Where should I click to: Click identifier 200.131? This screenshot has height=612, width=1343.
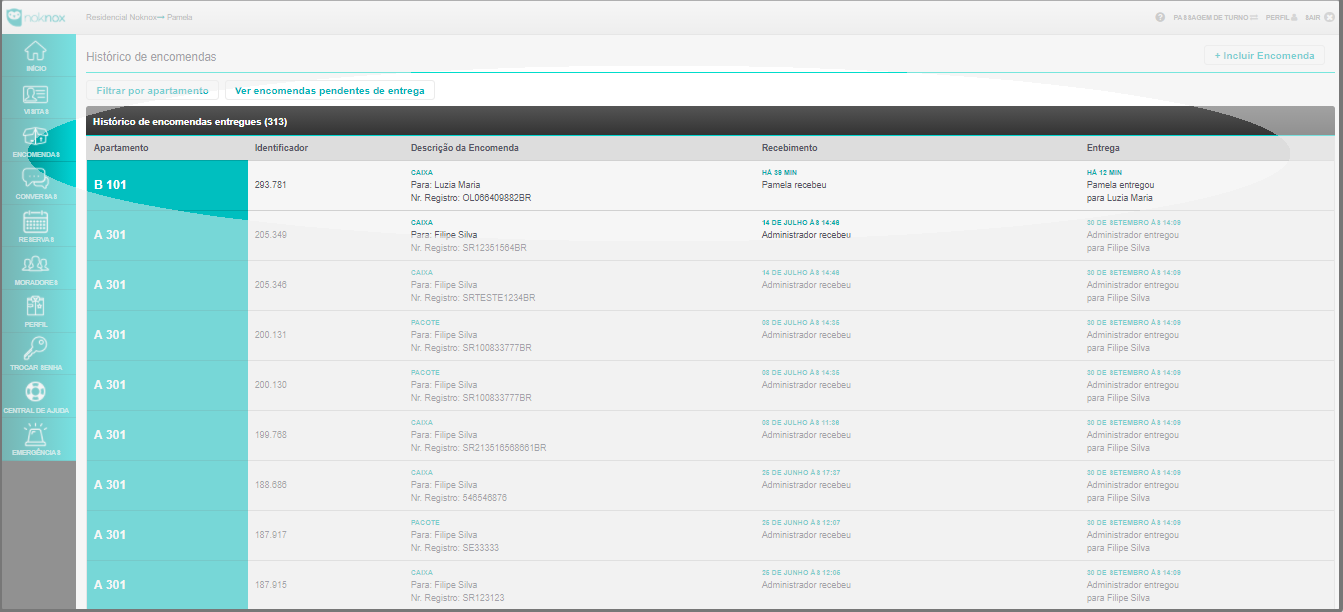click(x=271, y=335)
